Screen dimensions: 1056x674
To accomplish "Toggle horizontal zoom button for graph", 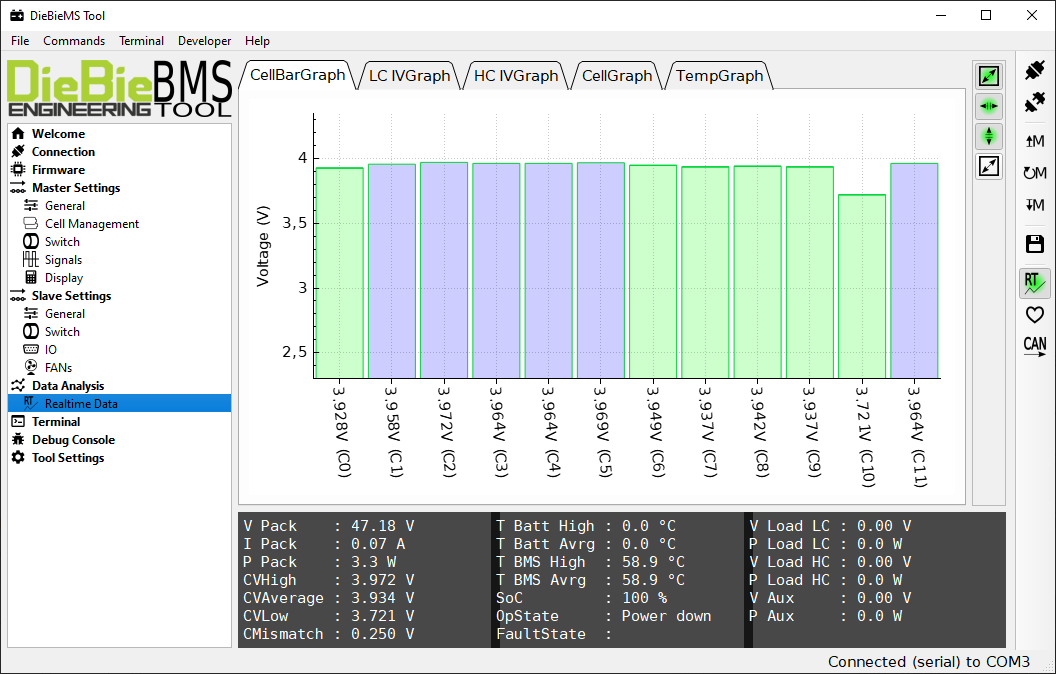I will pos(989,106).
